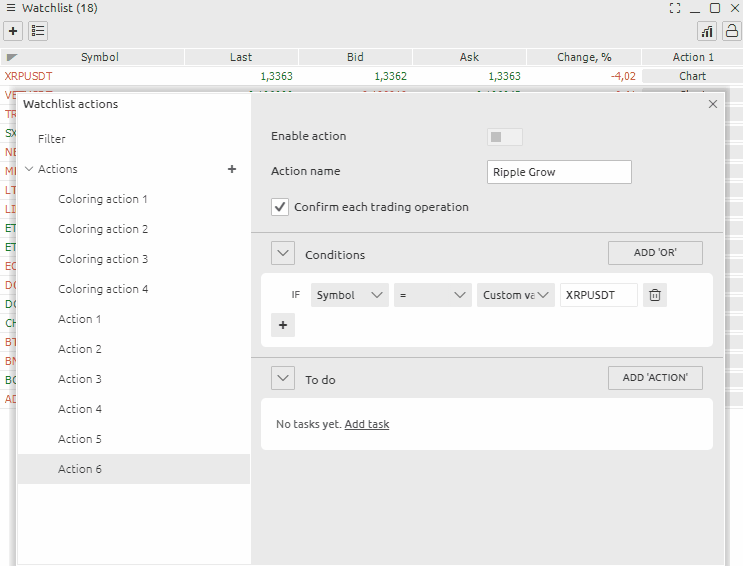The height and width of the screenshot is (566, 743).
Task: Open the Watchlist hamburger menu
Action: tap(10, 8)
